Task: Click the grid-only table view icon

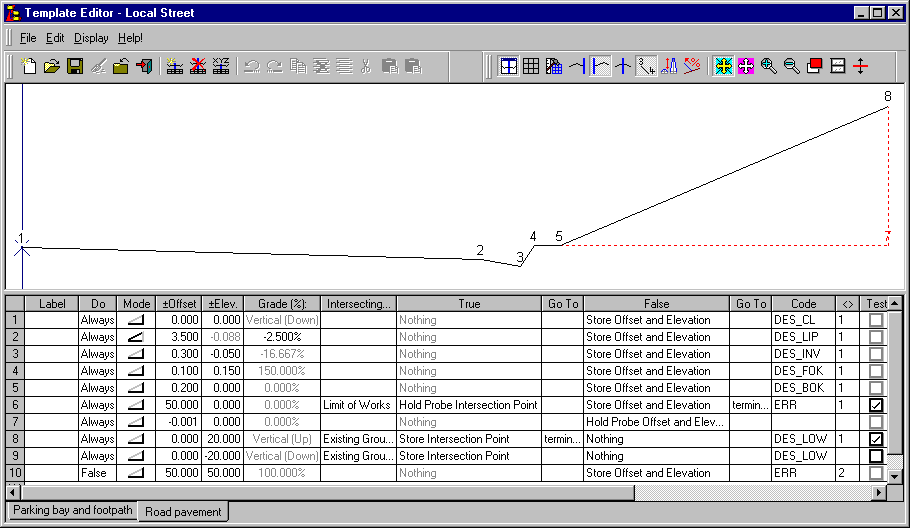Action: click(x=531, y=66)
